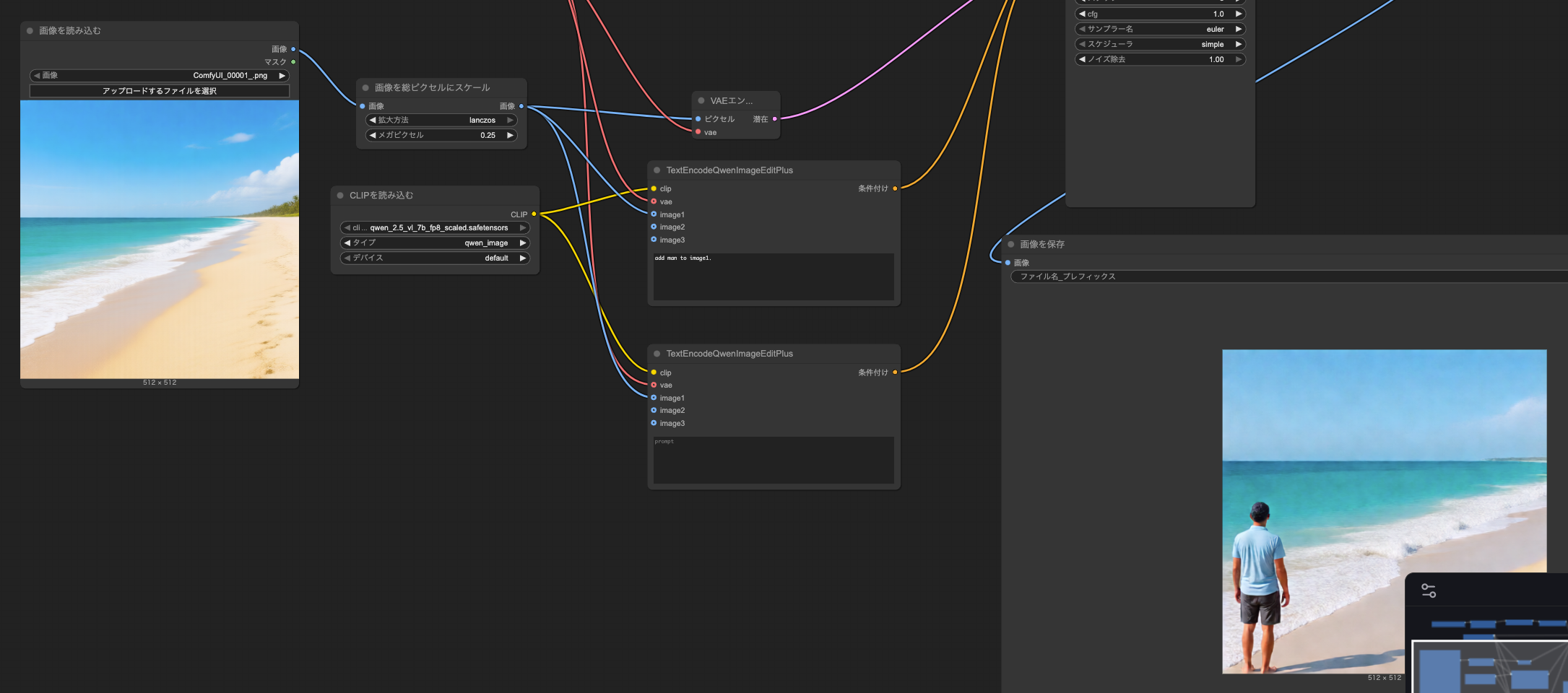Collapse the 画像を読み込む node via header dot
This screenshot has height=693, width=1568.
point(30,31)
